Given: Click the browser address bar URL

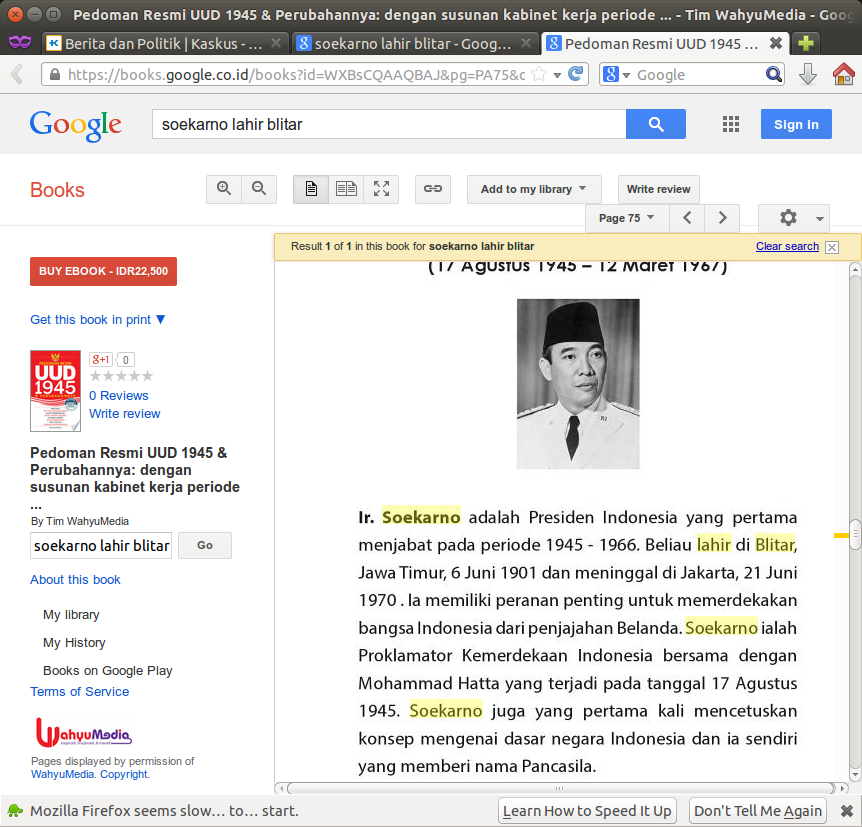Looking at the screenshot, I should pyautogui.click(x=297, y=74).
